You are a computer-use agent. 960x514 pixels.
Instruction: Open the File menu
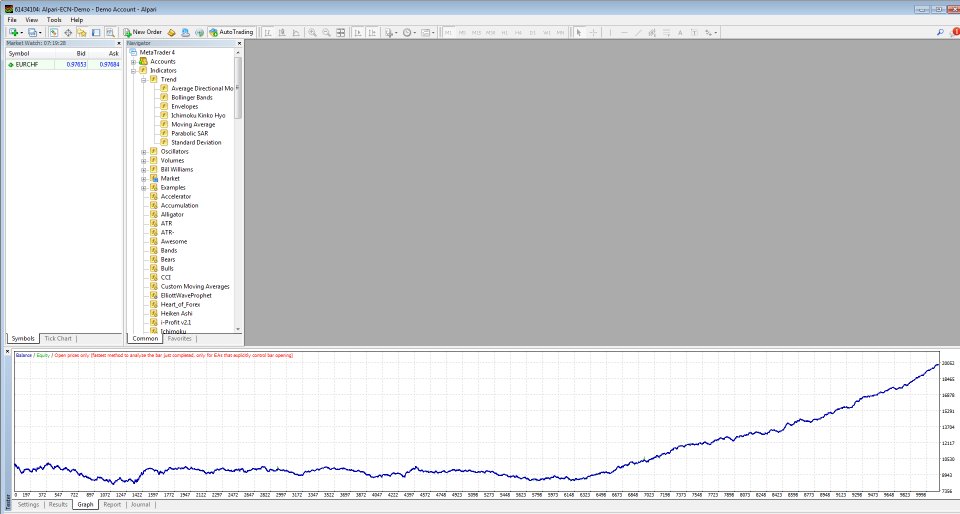click(x=12, y=20)
